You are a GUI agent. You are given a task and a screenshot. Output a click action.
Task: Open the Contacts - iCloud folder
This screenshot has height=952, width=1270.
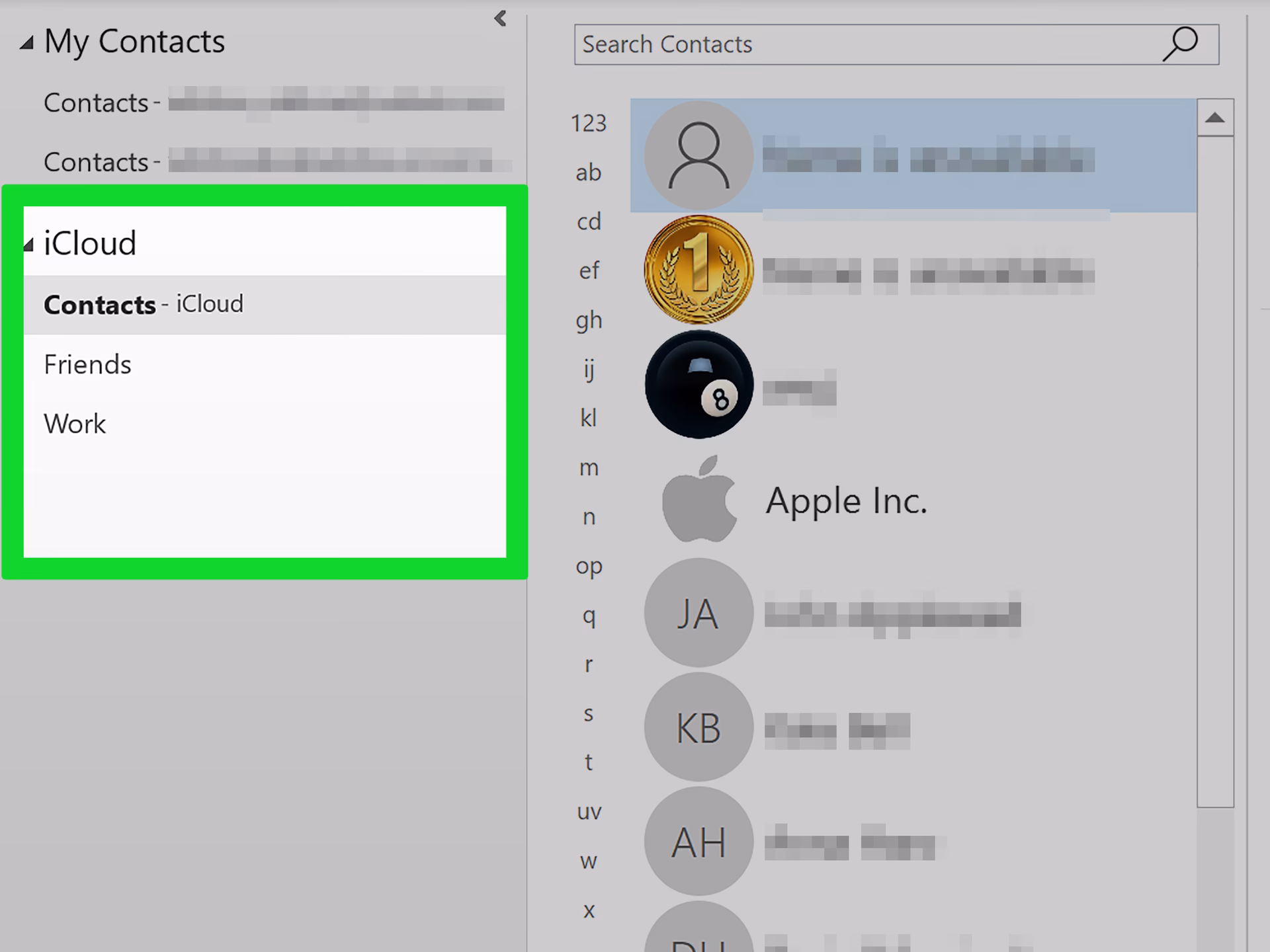click(265, 305)
